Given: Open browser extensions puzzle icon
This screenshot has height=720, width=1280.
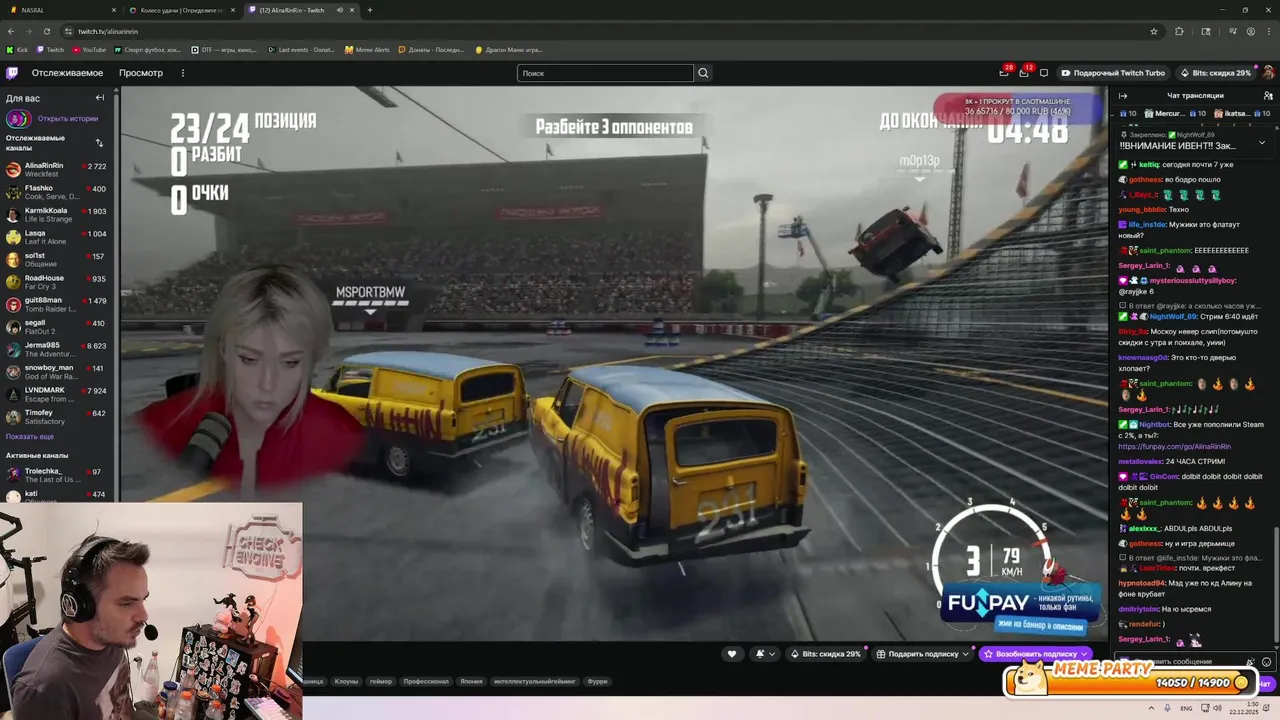Looking at the screenshot, I should [1179, 31].
